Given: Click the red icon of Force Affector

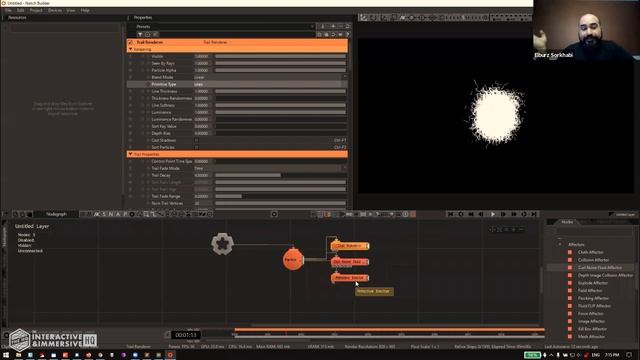Looking at the screenshot, I should point(570,313).
